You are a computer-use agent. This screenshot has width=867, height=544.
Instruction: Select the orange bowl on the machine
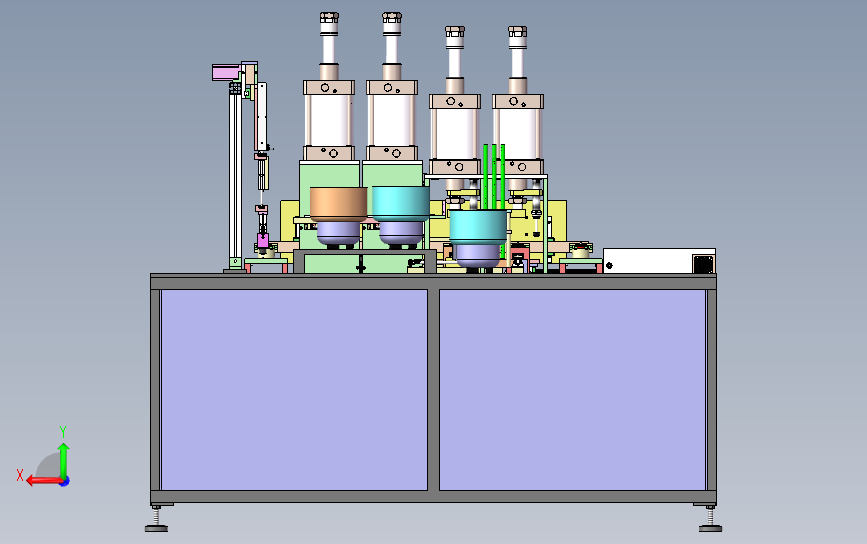pos(338,203)
